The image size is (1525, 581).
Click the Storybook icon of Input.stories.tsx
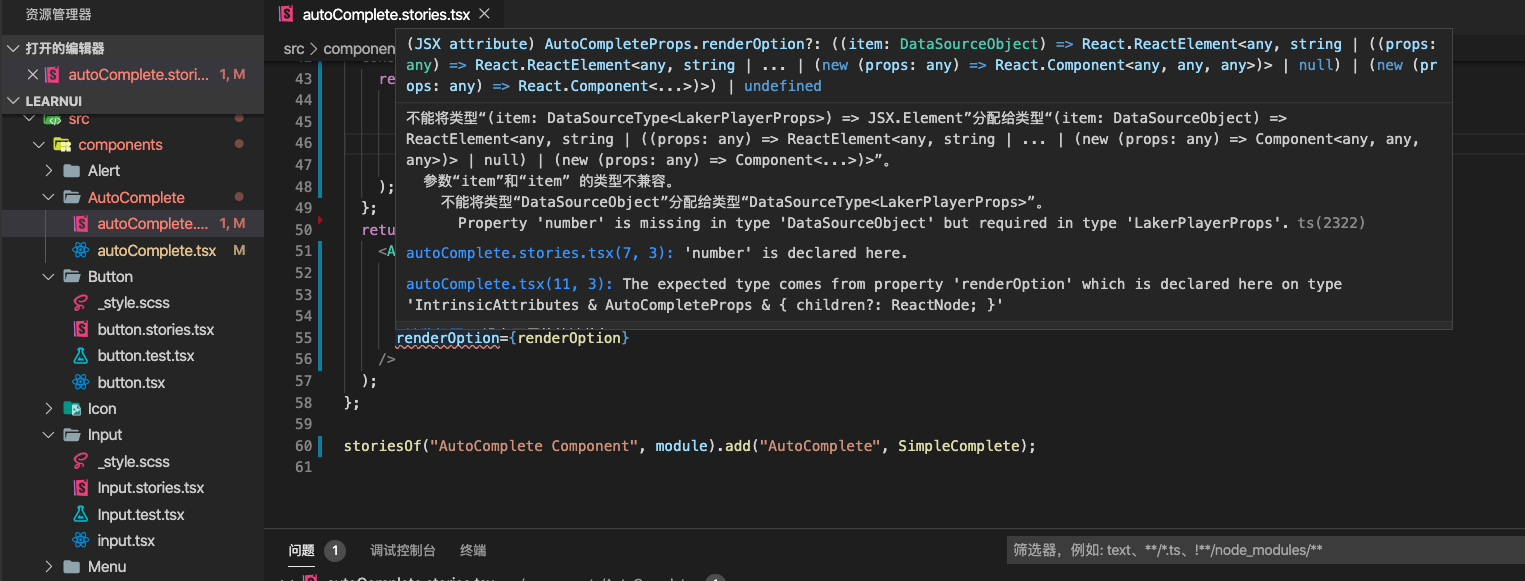80,488
